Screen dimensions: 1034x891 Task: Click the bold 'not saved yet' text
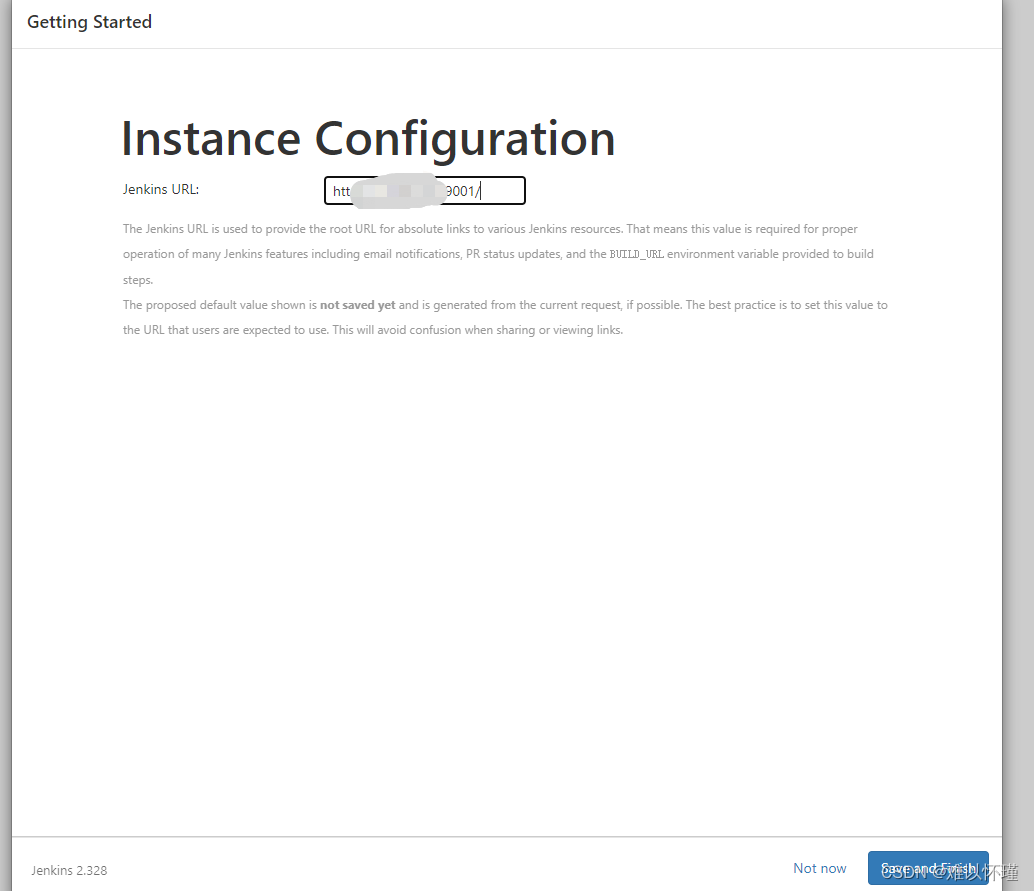[x=357, y=305]
